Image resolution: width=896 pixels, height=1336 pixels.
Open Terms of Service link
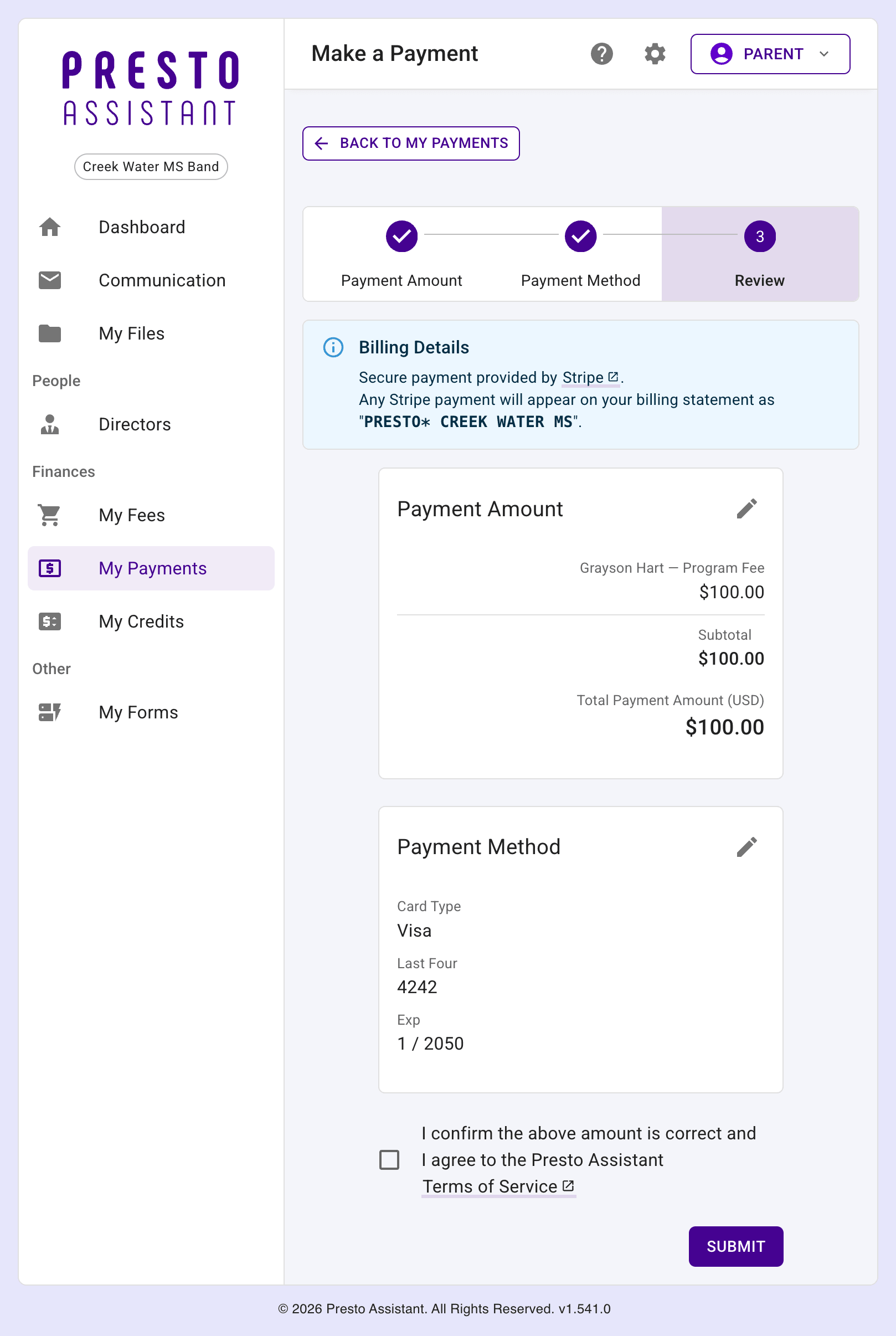(x=498, y=1186)
